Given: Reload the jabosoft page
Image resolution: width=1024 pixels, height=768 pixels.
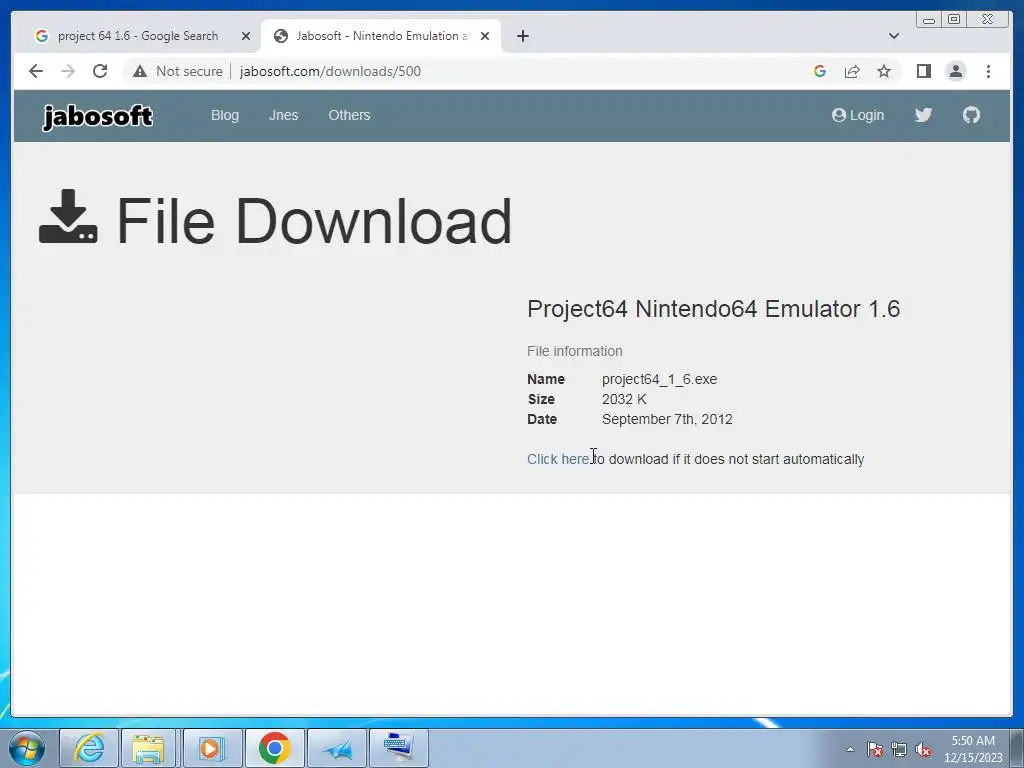Looking at the screenshot, I should (x=100, y=71).
